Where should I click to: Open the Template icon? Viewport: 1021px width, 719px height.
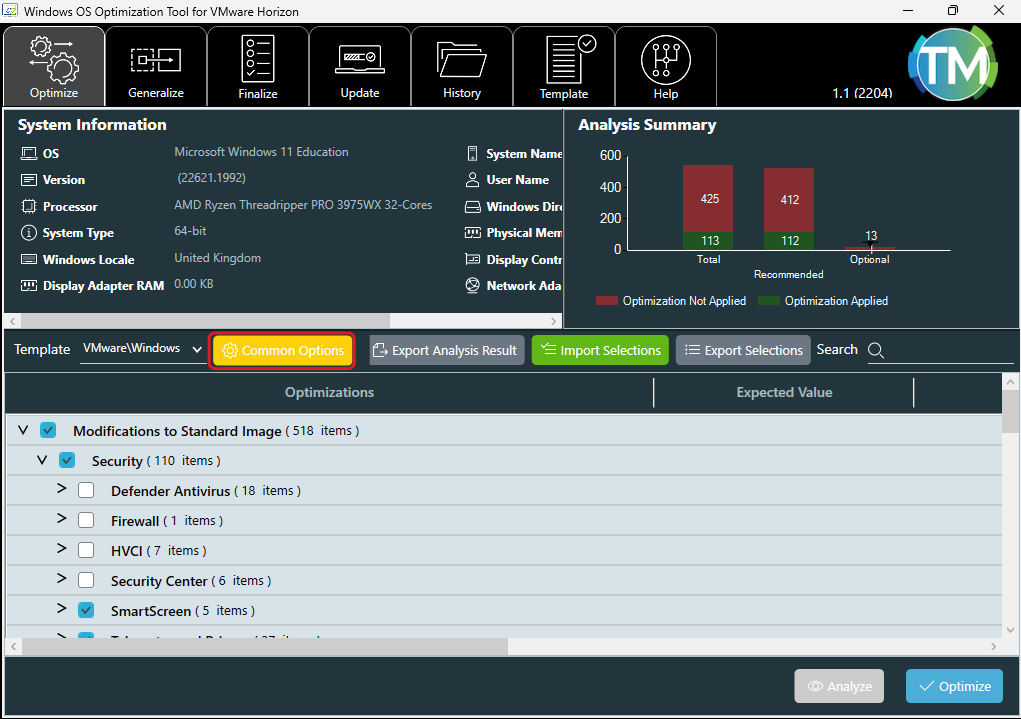click(x=564, y=60)
